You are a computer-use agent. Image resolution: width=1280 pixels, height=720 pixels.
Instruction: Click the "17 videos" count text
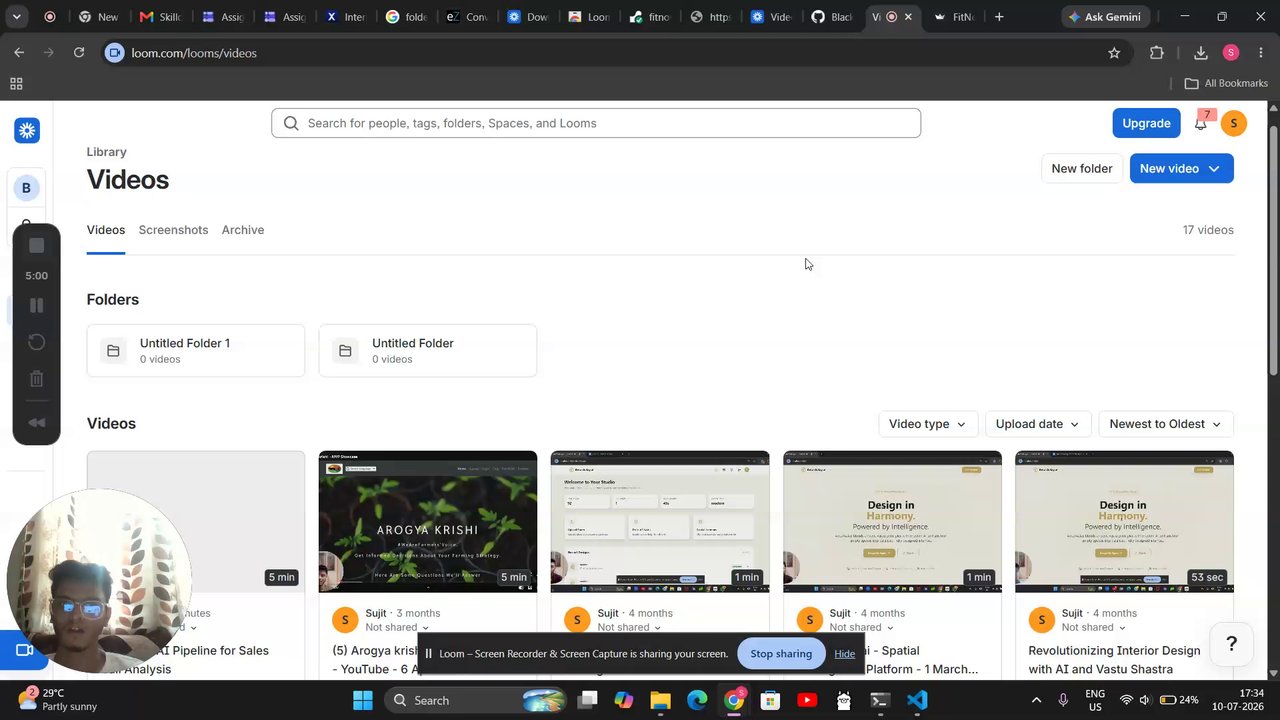[x=1208, y=230]
